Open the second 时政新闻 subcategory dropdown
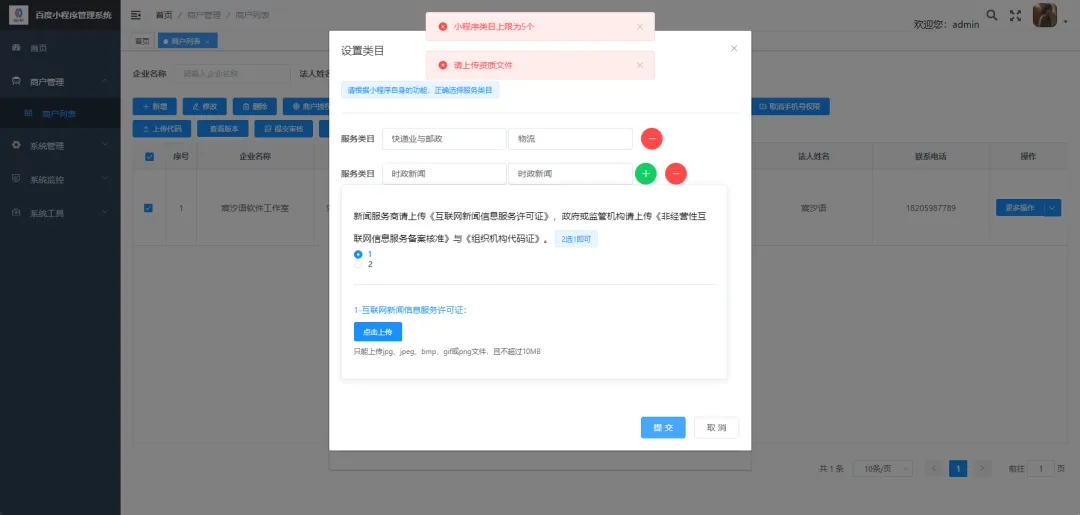This screenshot has height=515, width=1080. pos(570,174)
